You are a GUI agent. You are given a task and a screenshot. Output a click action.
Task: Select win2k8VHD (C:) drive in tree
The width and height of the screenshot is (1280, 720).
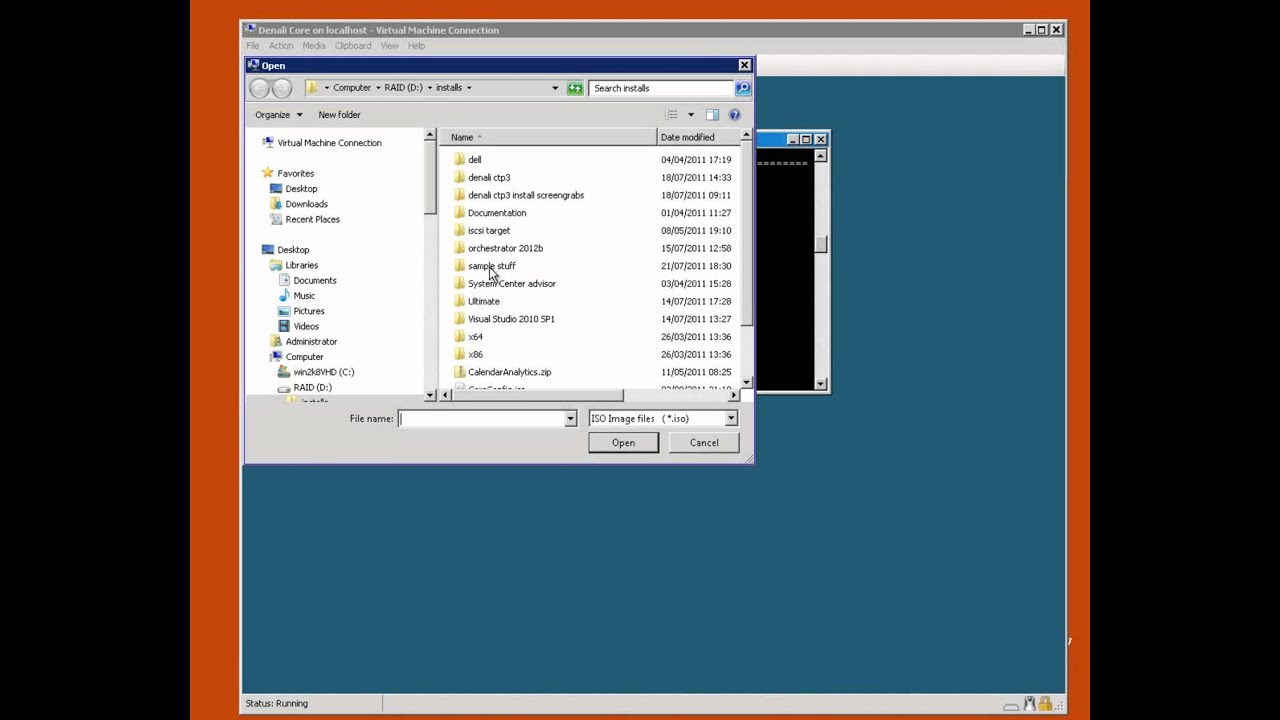[323, 372]
